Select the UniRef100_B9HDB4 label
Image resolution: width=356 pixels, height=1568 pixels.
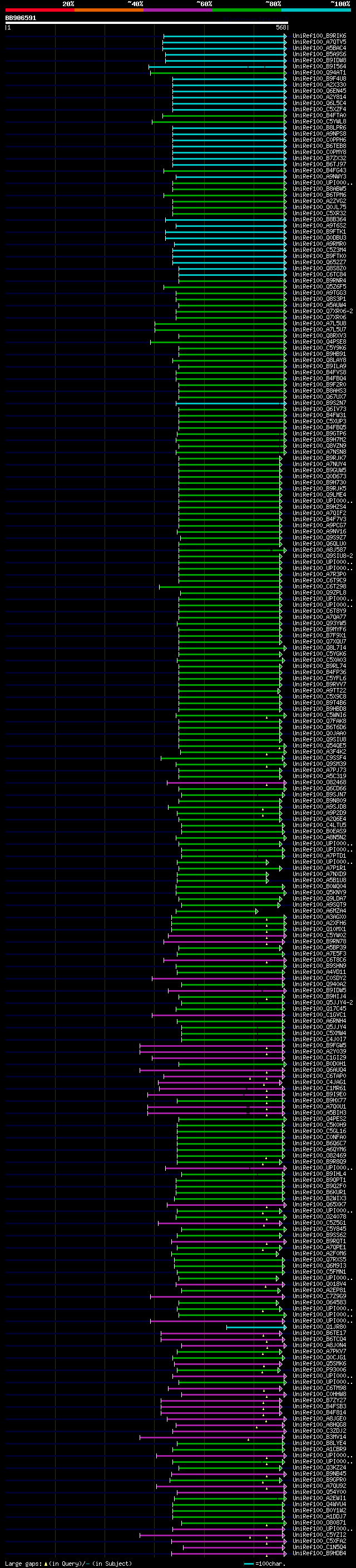(x=319, y=1554)
